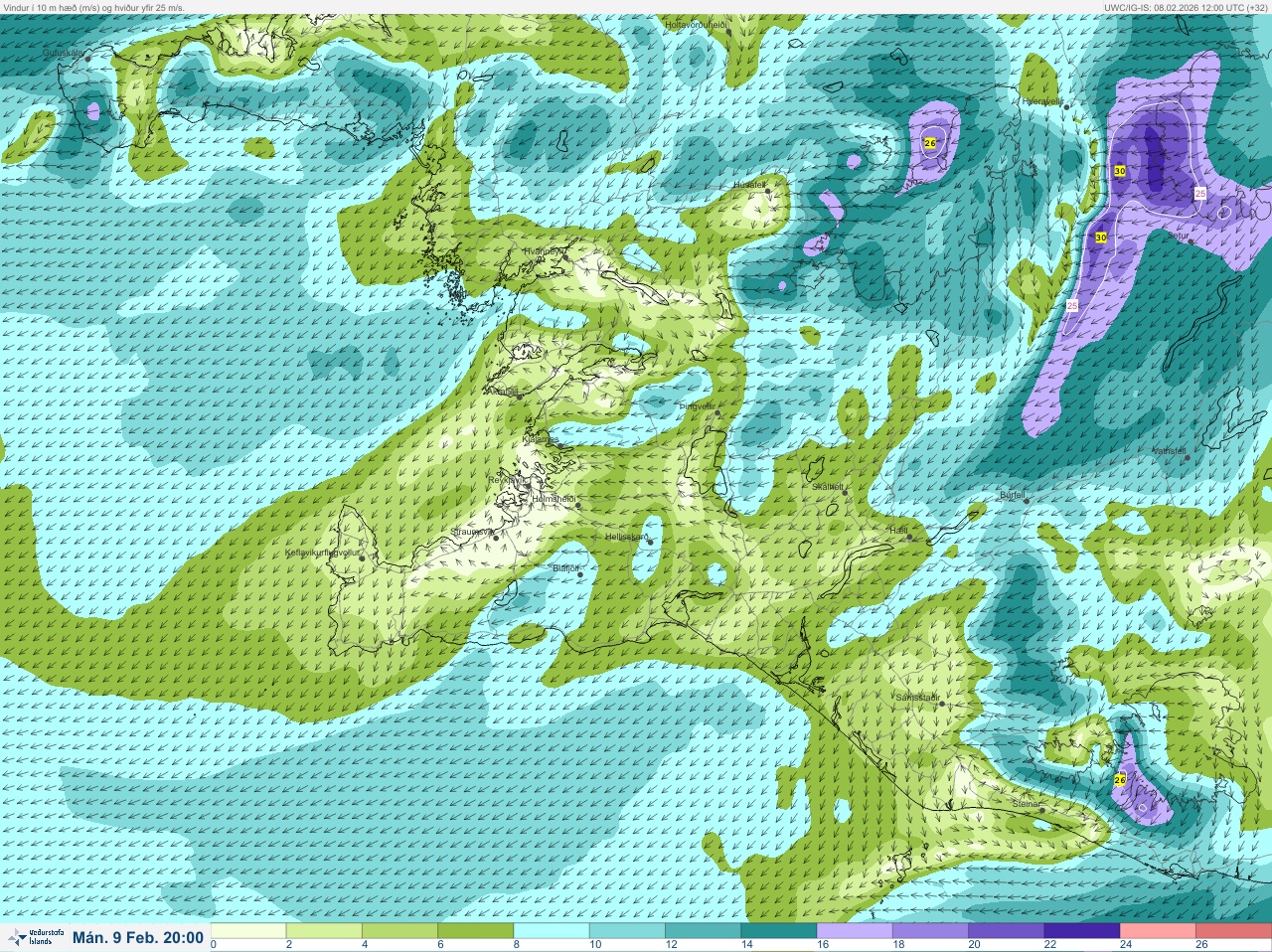The image size is (1272, 952).
Task: Click the Hellisskarð station label
Action: point(627,537)
